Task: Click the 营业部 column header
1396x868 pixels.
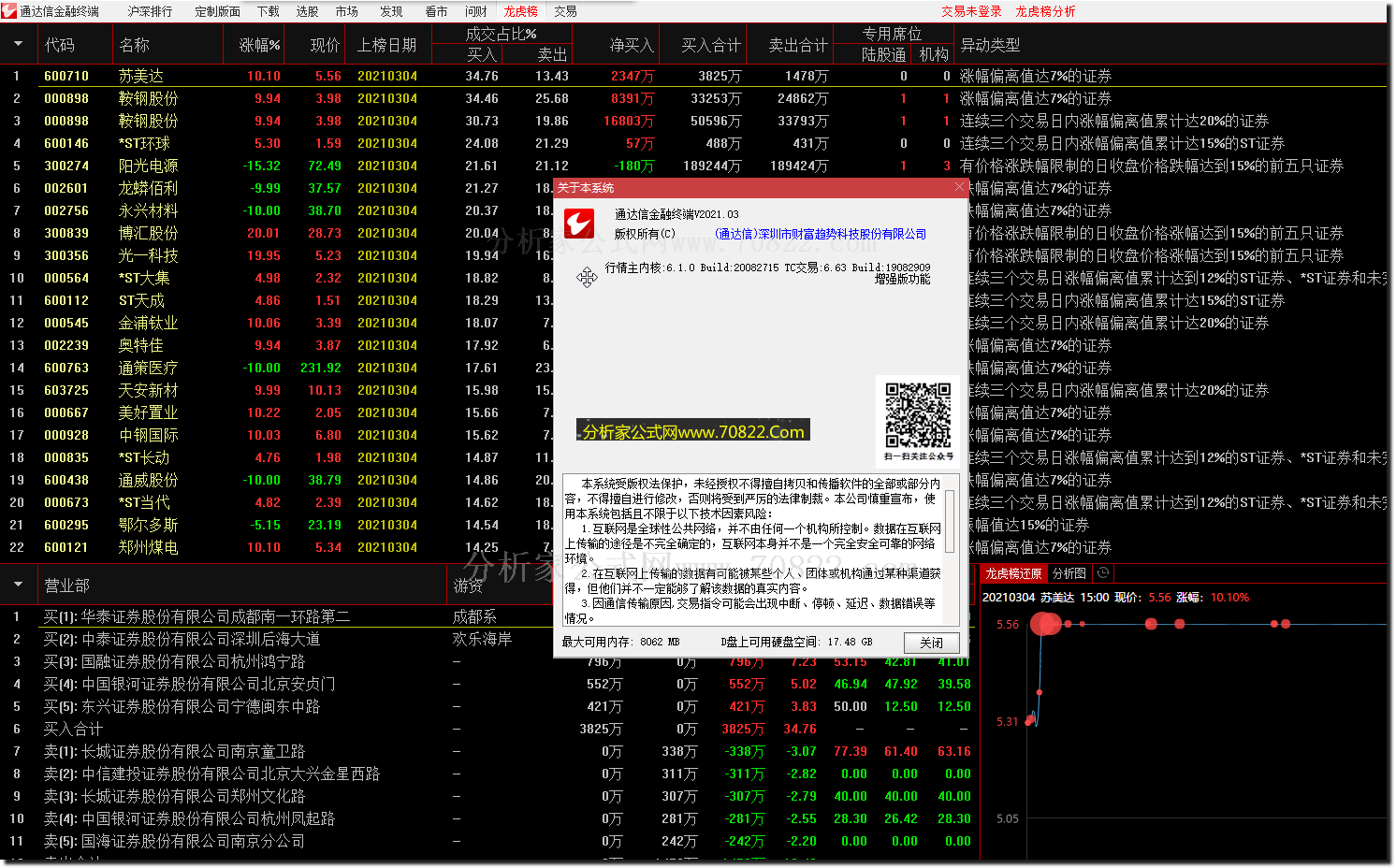Action: [67, 586]
